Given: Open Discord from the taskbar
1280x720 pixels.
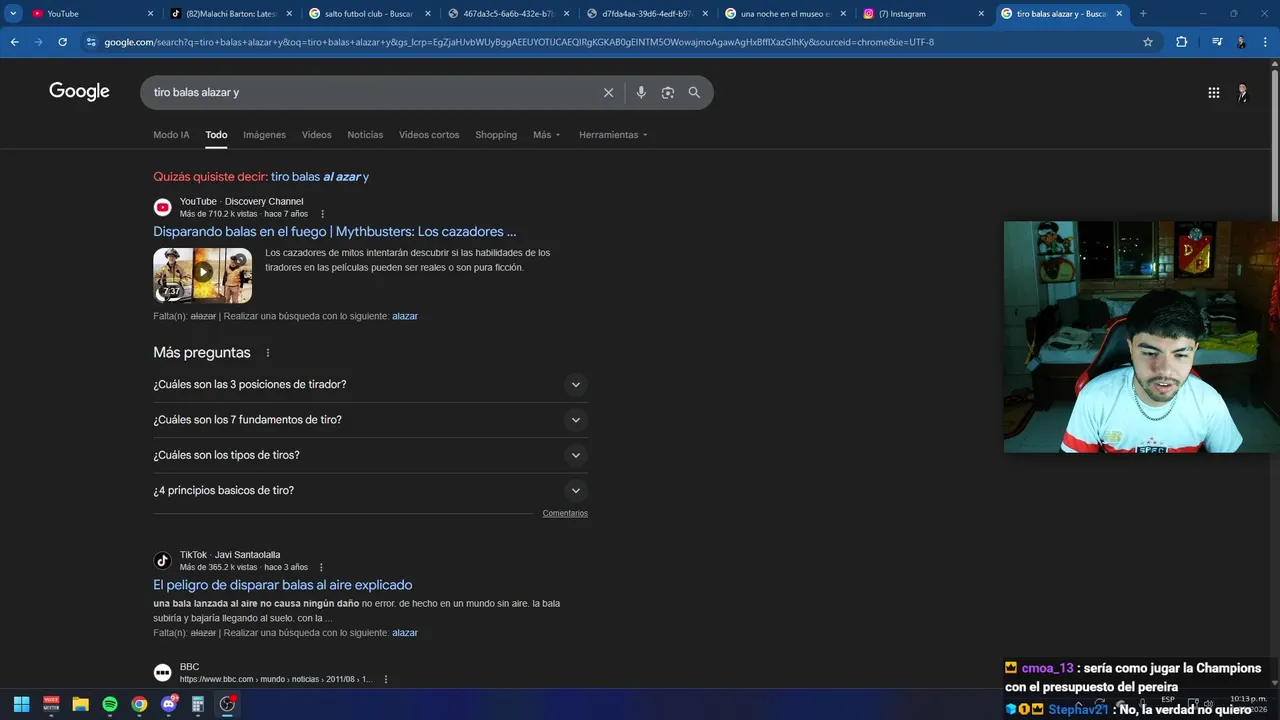Looking at the screenshot, I should click(x=169, y=704).
